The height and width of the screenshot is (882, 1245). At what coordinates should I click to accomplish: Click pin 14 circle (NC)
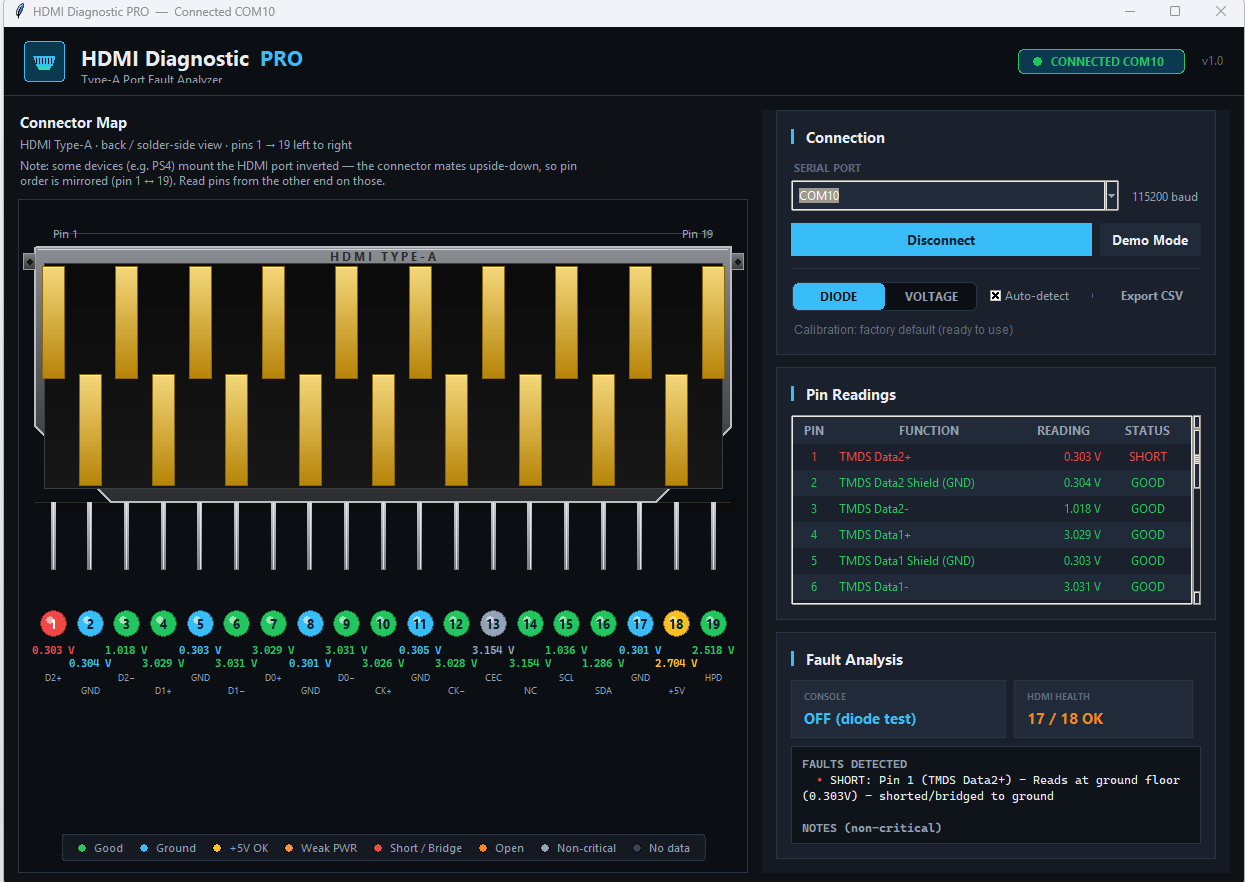(530, 624)
